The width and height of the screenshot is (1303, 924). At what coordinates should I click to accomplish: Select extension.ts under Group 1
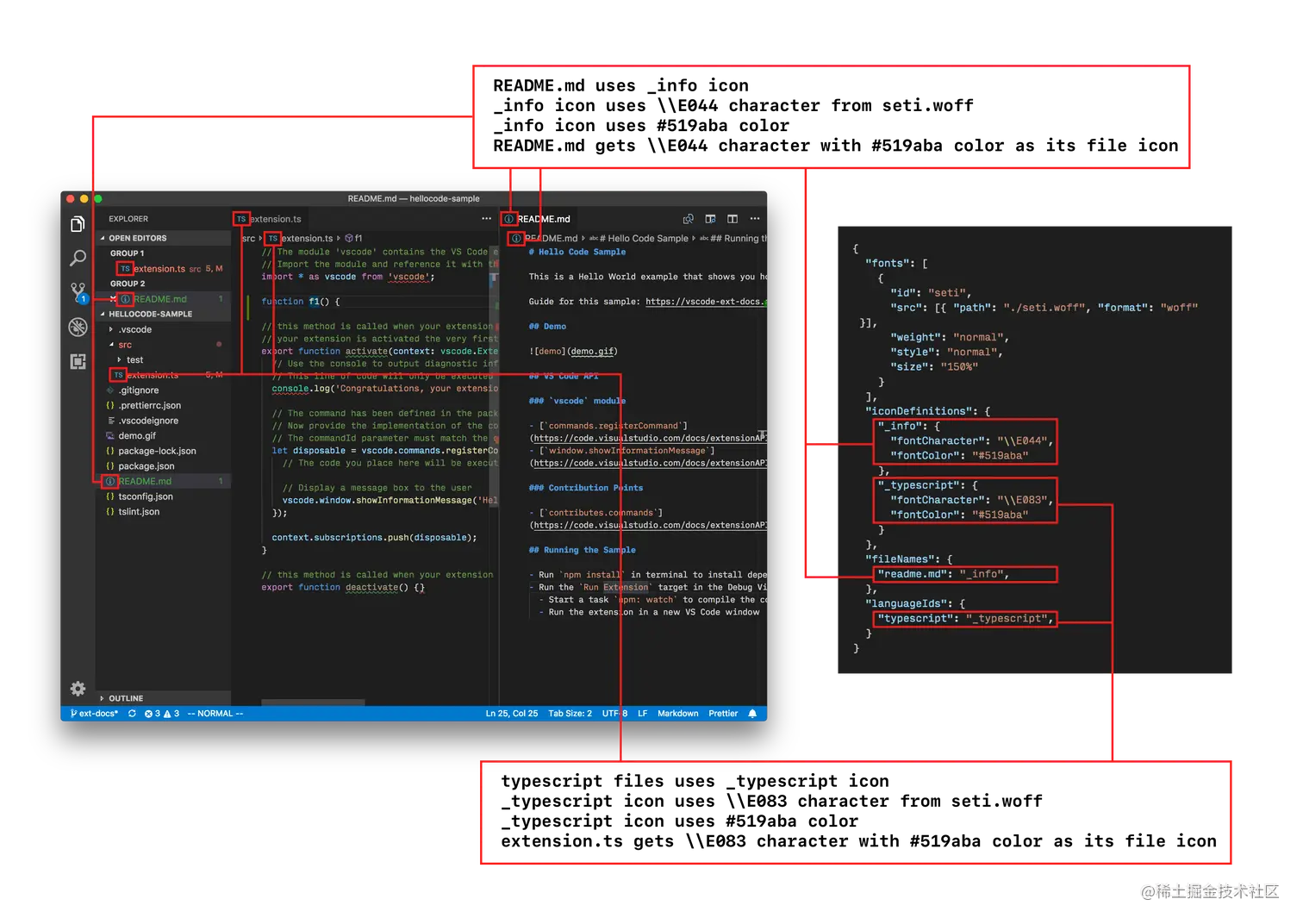coord(163,269)
